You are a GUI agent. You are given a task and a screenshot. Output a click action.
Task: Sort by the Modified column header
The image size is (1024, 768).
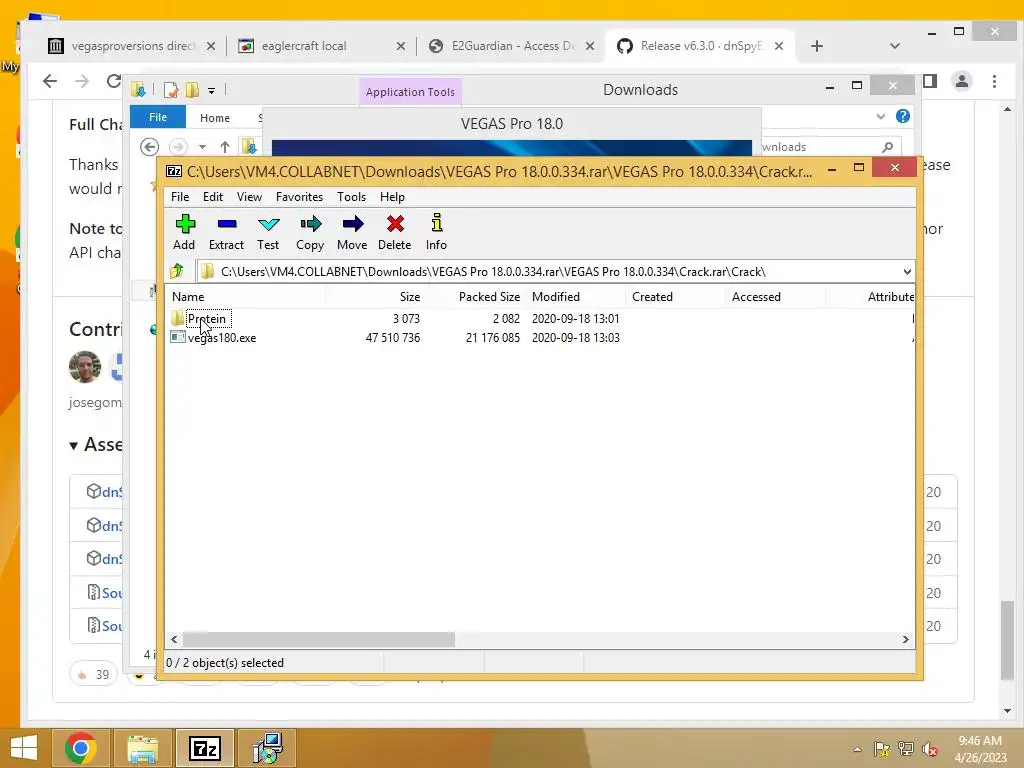[575, 296]
